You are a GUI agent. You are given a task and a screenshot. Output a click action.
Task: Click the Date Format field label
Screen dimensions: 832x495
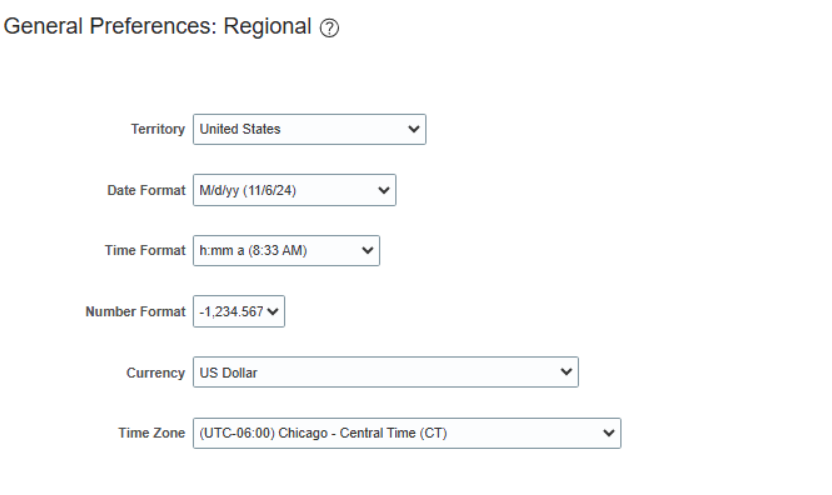pyautogui.click(x=146, y=190)
